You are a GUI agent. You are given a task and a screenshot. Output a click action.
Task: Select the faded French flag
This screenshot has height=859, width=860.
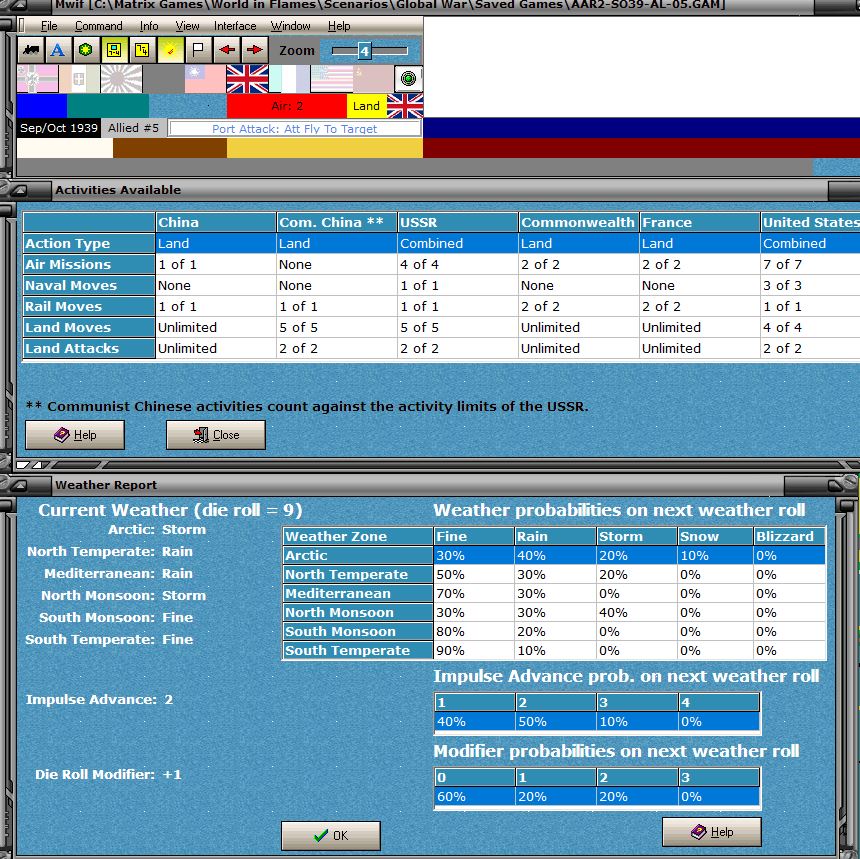(x=289, y=79)
